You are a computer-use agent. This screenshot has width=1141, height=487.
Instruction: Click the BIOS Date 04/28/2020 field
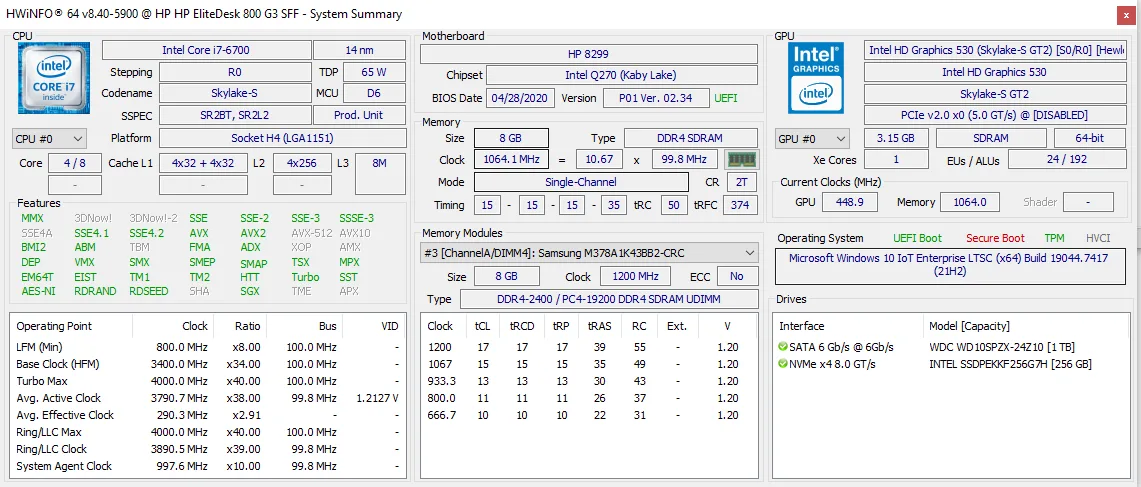pyautogui.click(x=521, y=98)
